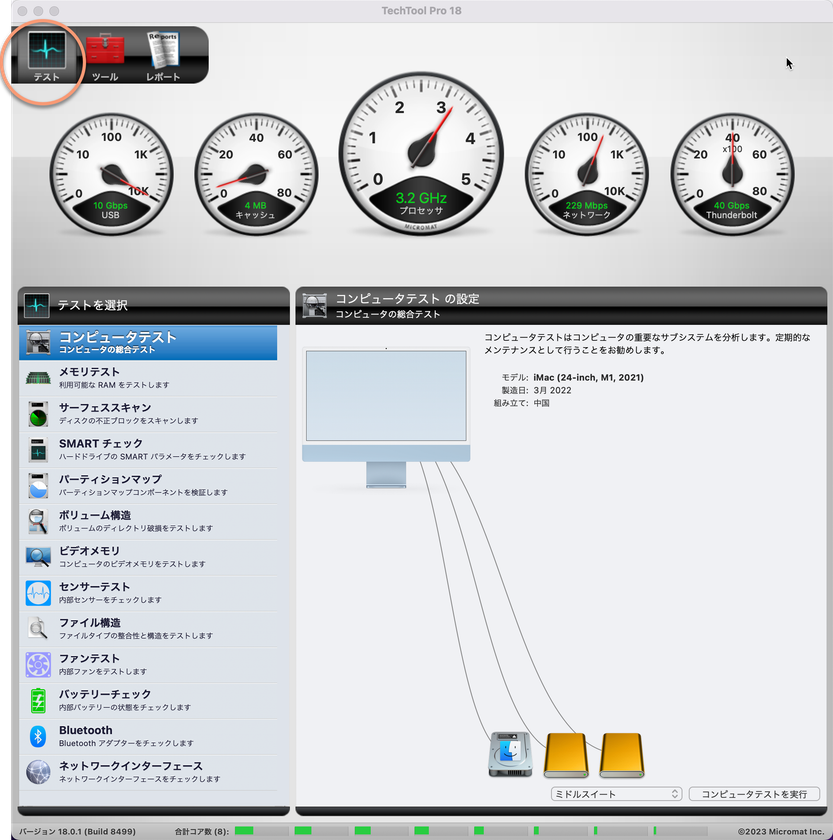Select the パーティションマップ icon
This screenshot has height=840, width=833.
pyautogui.click(x=38, y=485)
